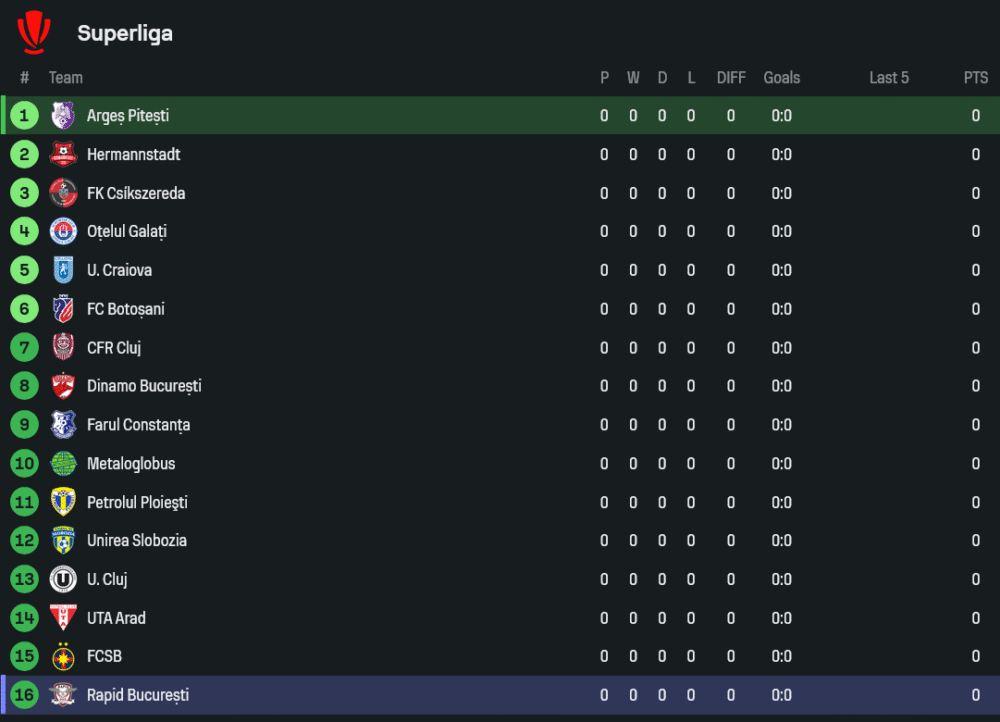
Task: Open the Farul Constanța team link
Action: [138, 425]
